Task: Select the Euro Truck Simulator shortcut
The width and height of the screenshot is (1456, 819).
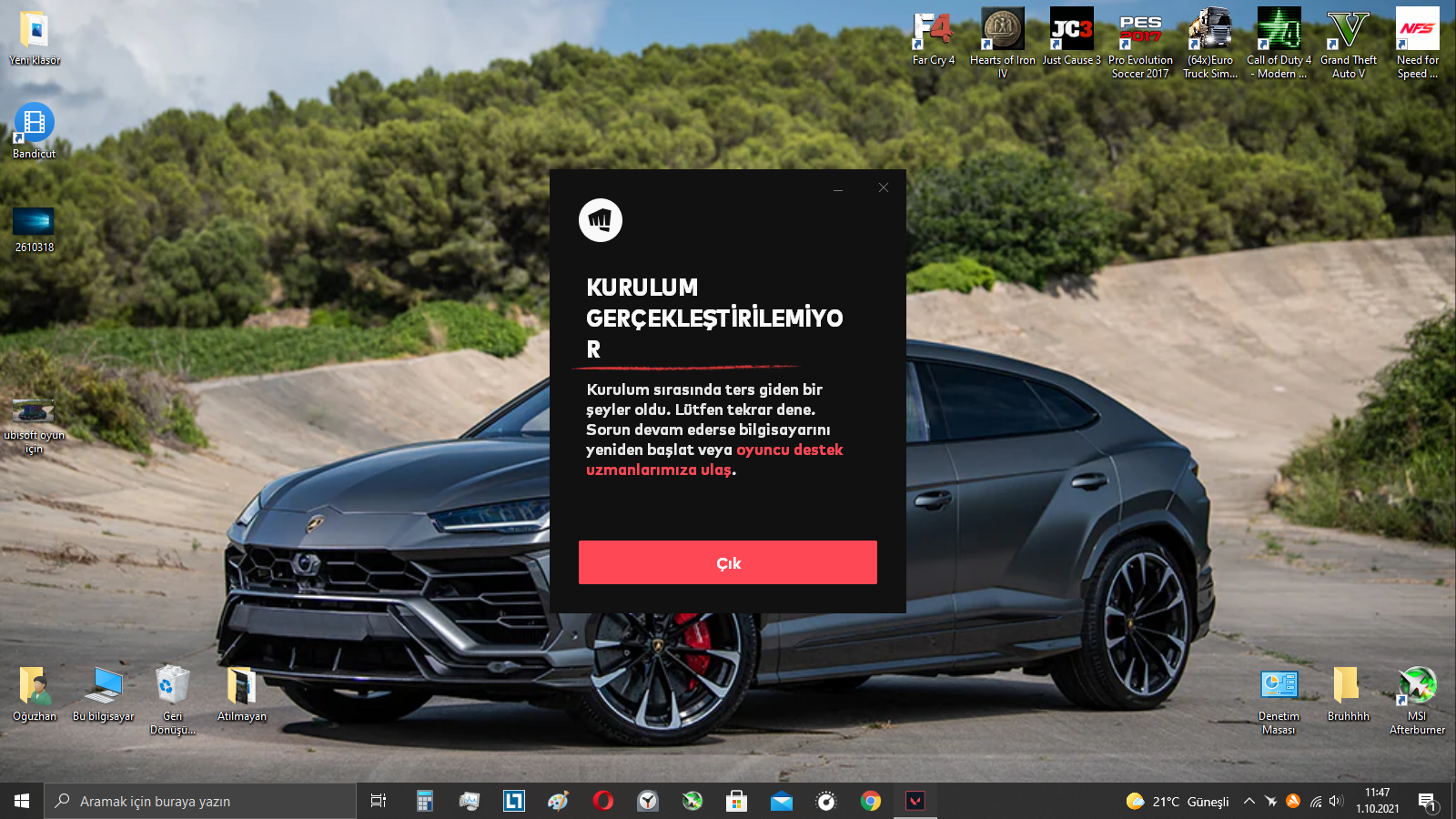Action: pyautogui.click(x=1210, y=43)
